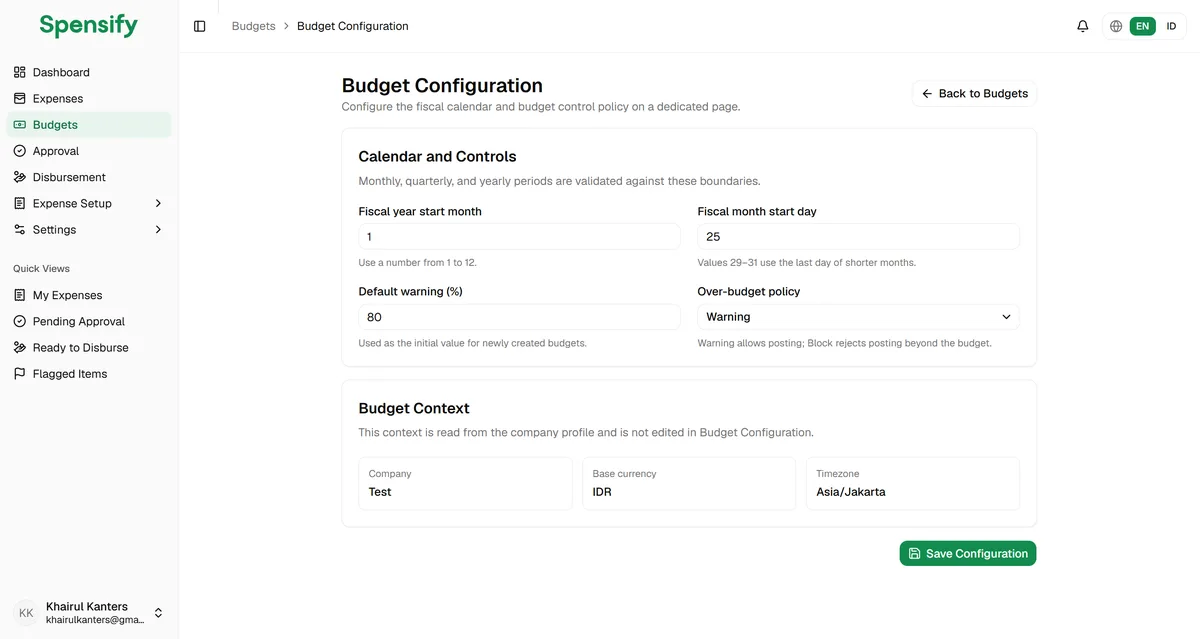The width and height of the screenshot is (1200, 639).
Task: Click the Quick Views section label
Action: 41,269
